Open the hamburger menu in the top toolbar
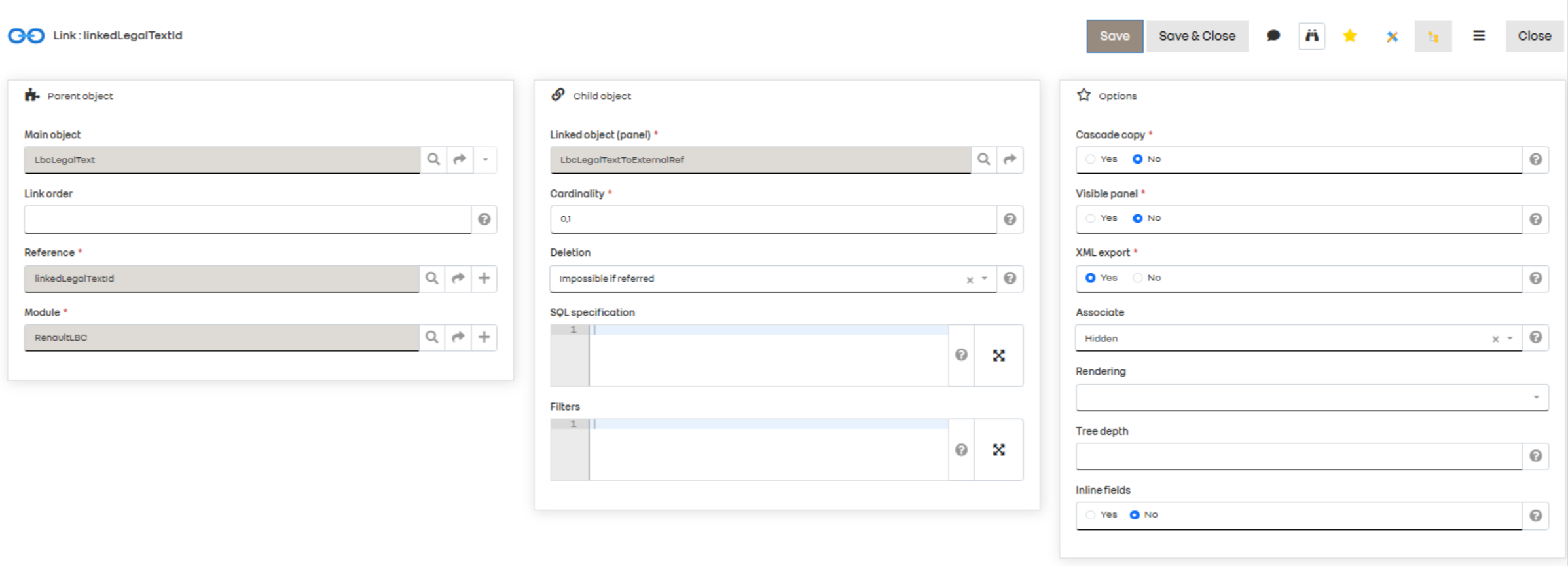Viewport: 1568px width, 566px height. coord(1478,36)
